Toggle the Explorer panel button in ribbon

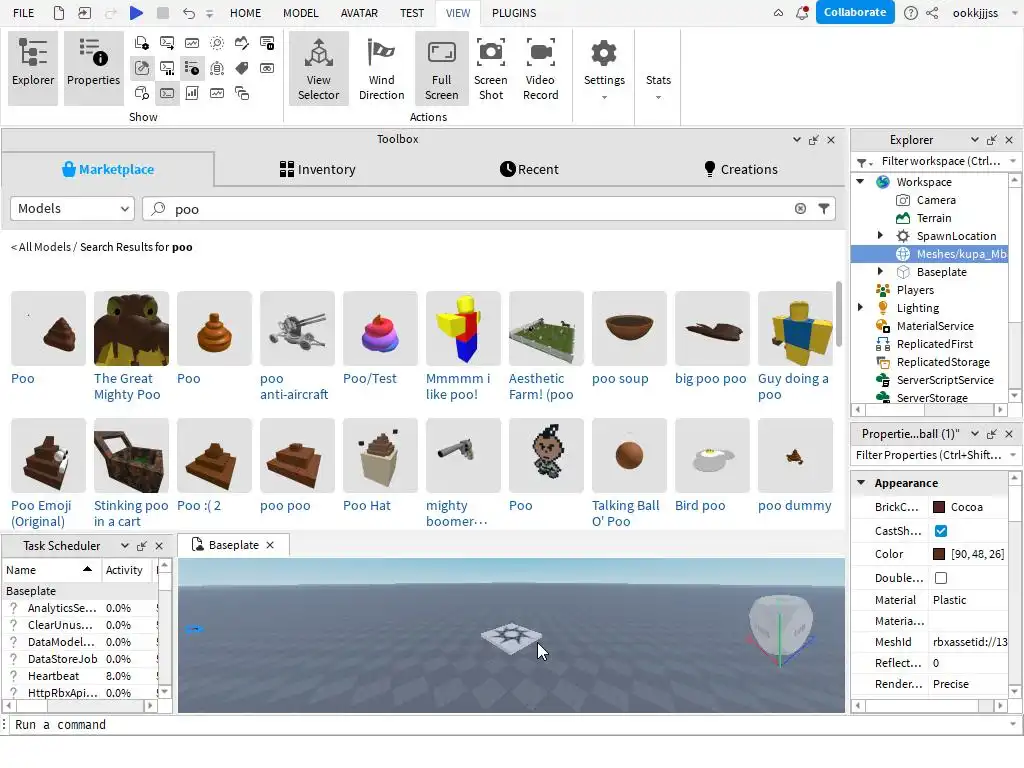[33, 68]
